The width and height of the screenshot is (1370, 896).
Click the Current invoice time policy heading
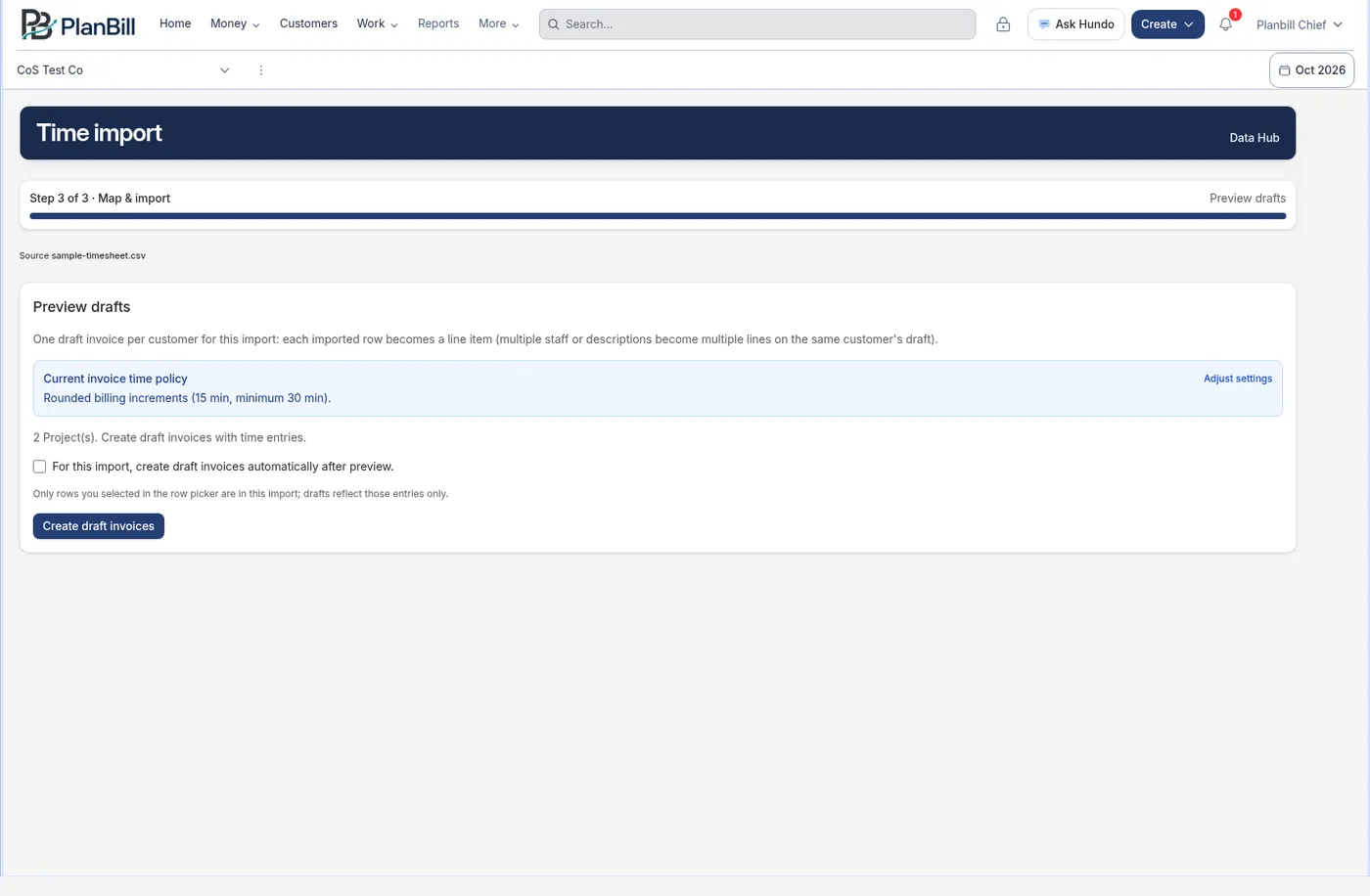[115, 379]
